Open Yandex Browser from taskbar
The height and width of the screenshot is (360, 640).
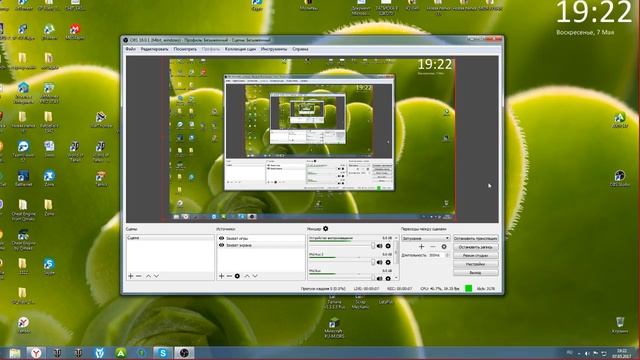36,353
